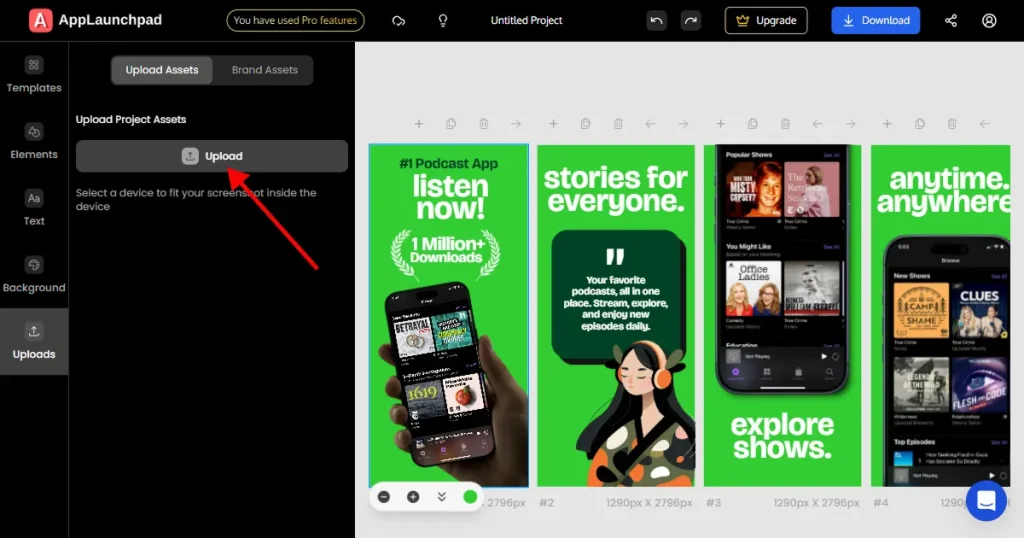Image resolution: width=1024 pixels, height=538 pixels.
Task: Collapse the zoom bar with double chevron
Action: [x=441, y=497]
